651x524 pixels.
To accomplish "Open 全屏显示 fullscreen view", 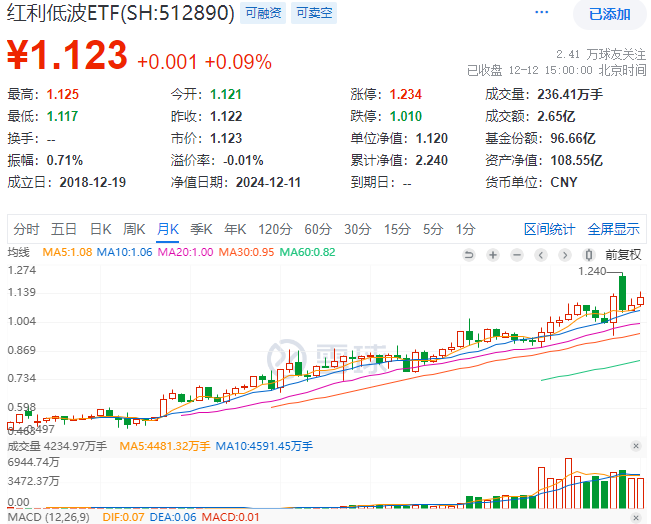I will tap(614, 229).
